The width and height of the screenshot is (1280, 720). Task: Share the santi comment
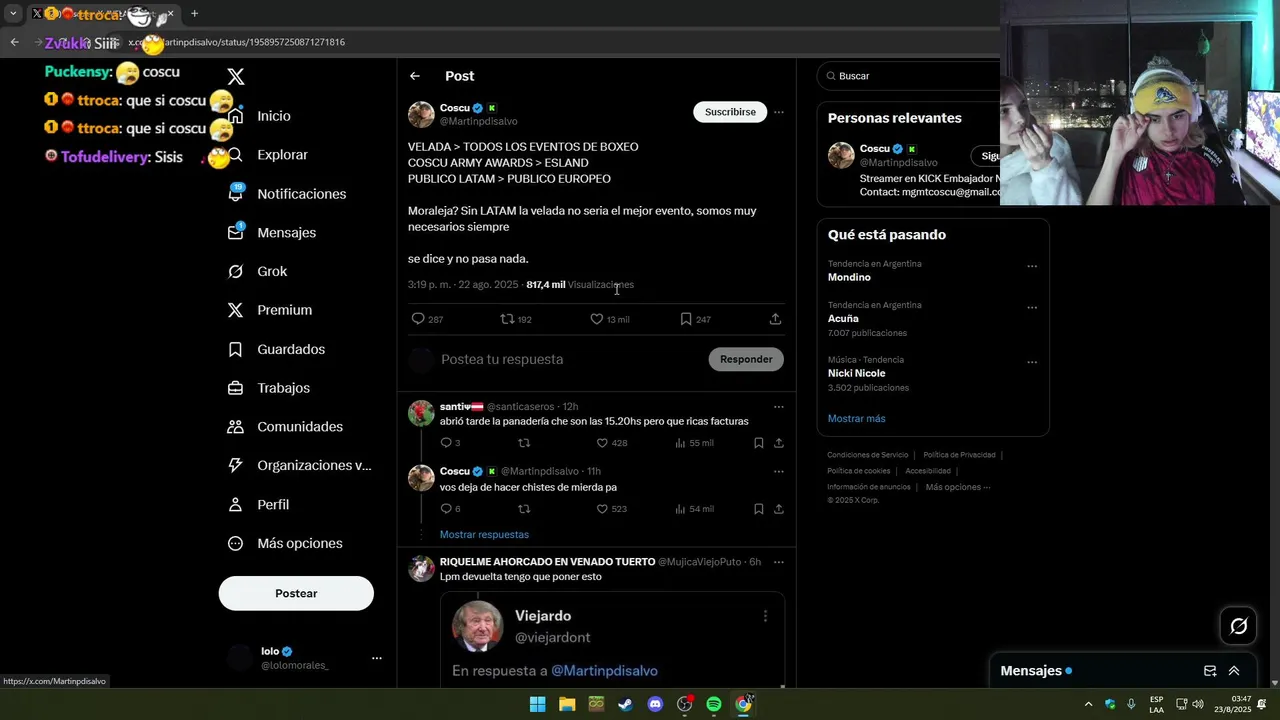[x=779, y=443]
